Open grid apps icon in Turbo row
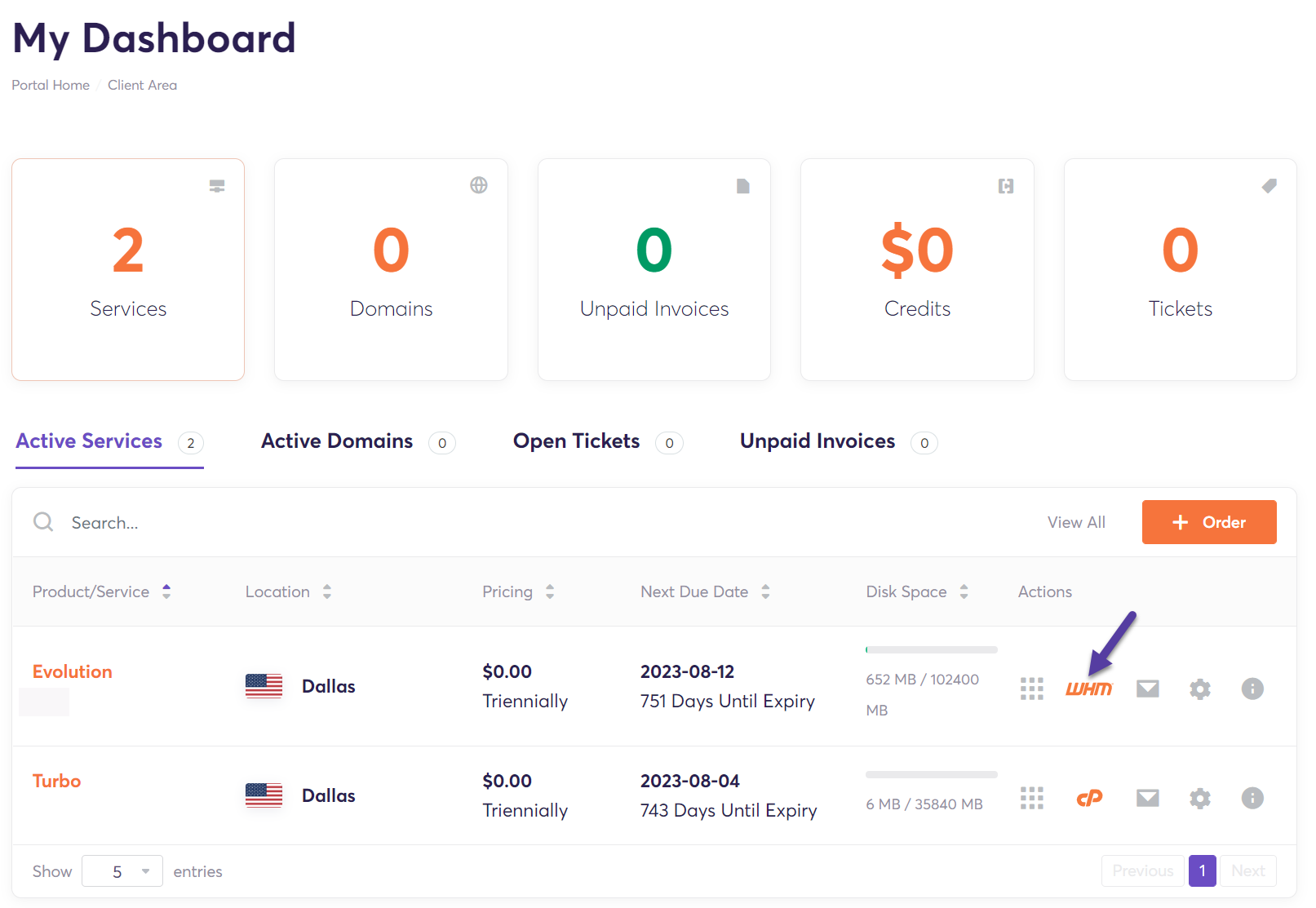1316x908 pixels. click(1031, 798)
